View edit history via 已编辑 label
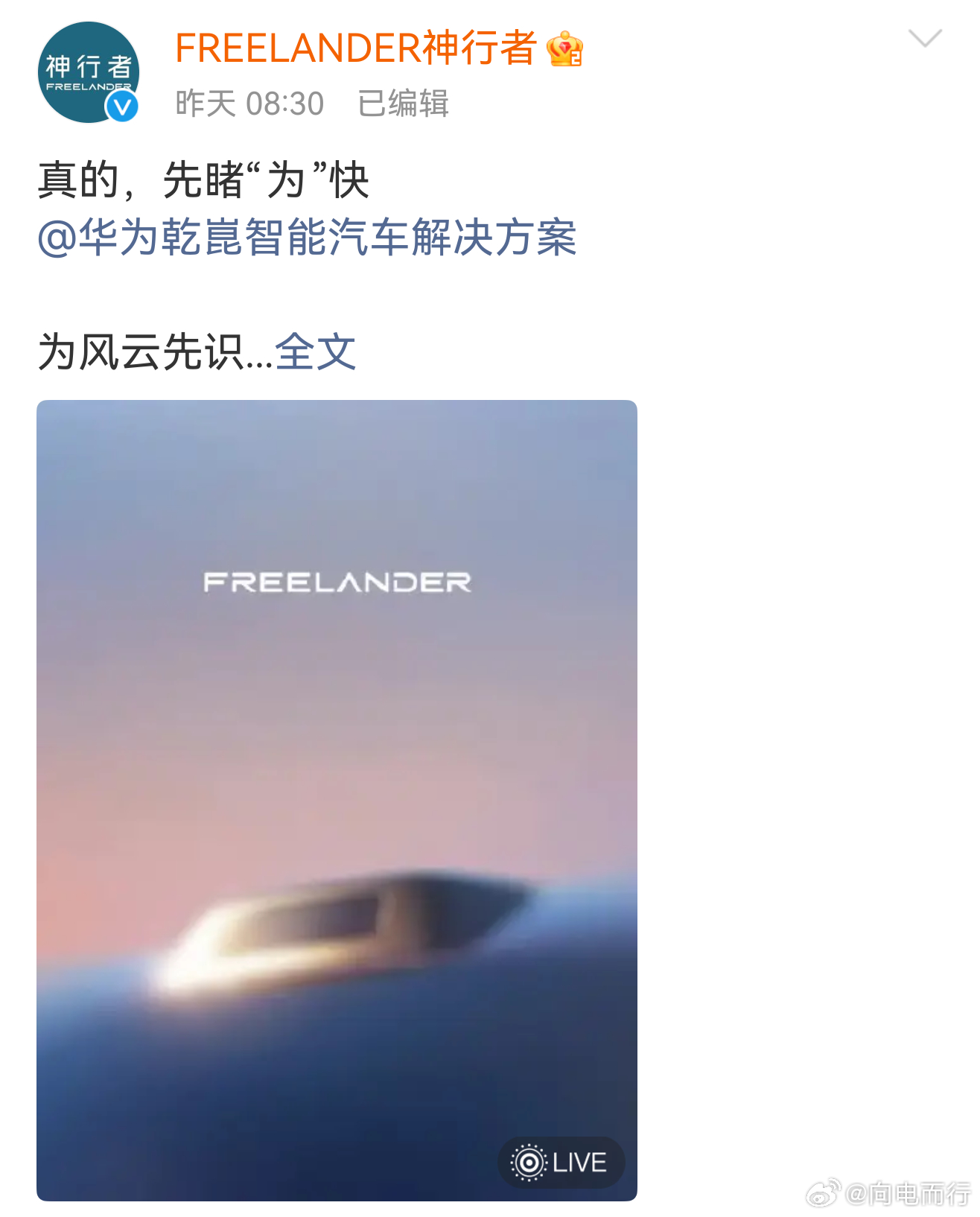The height and width of the screenshot is (1217, 980). click(x=403, y=104)
